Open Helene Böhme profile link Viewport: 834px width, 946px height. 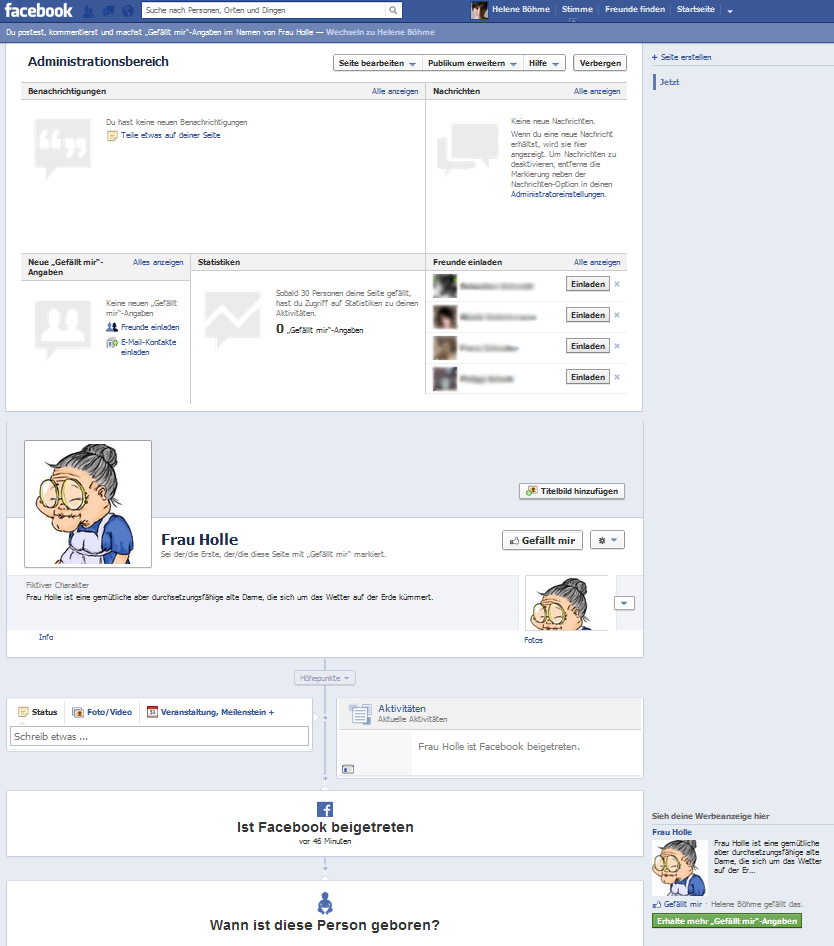[x=521, y=9]
